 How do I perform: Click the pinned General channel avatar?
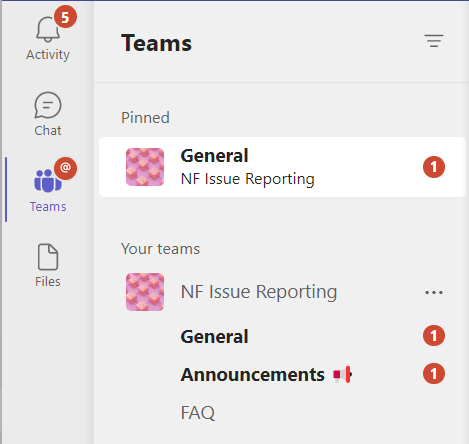[145, 167]
